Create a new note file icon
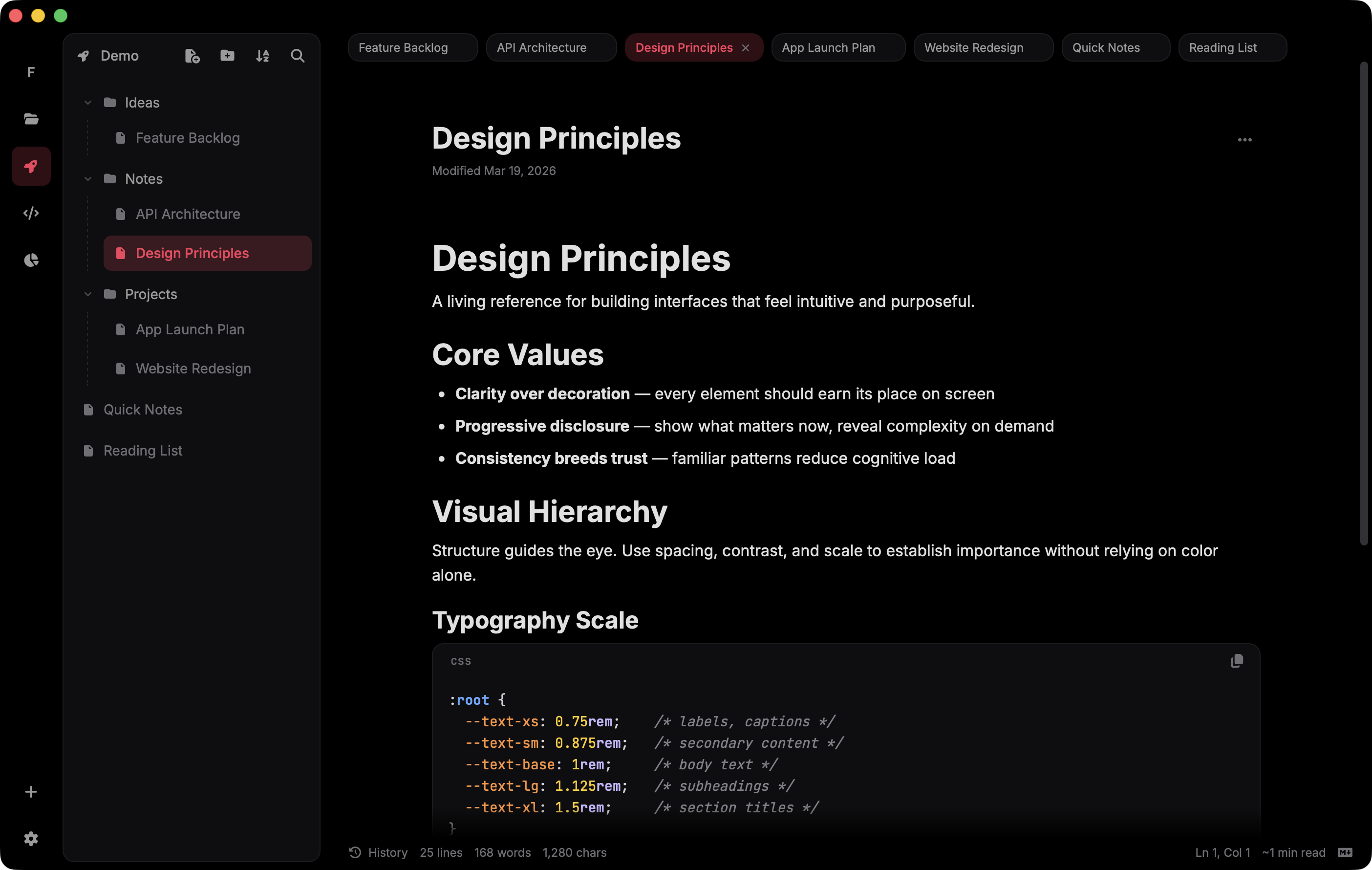The width and height of the screenshot is (1372, 870). pyautogui.click(x=193, y=56)
